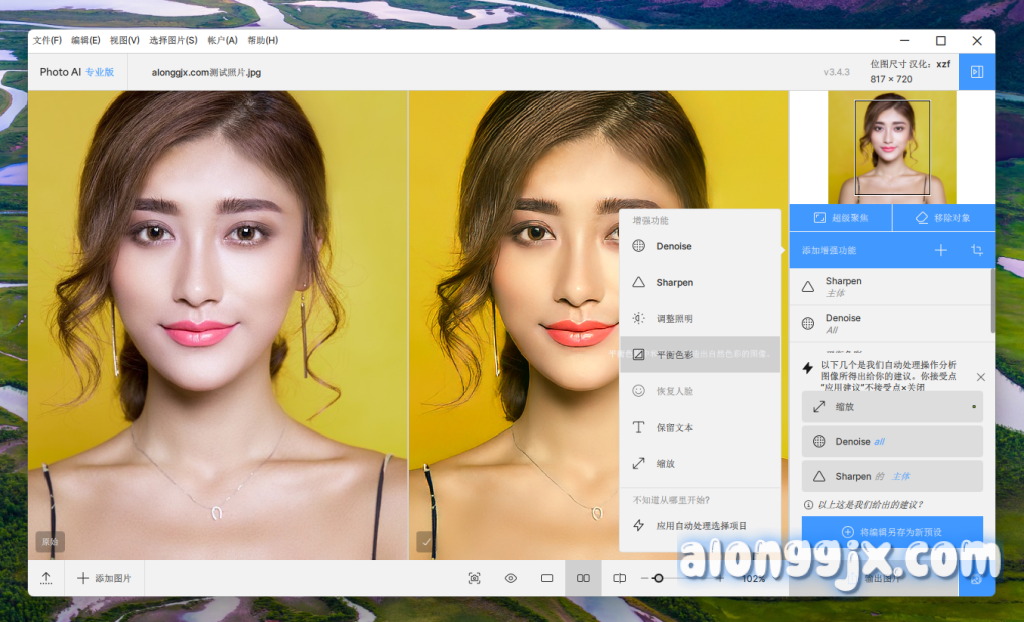Click the plus icon to add enhancement
Screen dimensions: 1024x622
point(940,250)
